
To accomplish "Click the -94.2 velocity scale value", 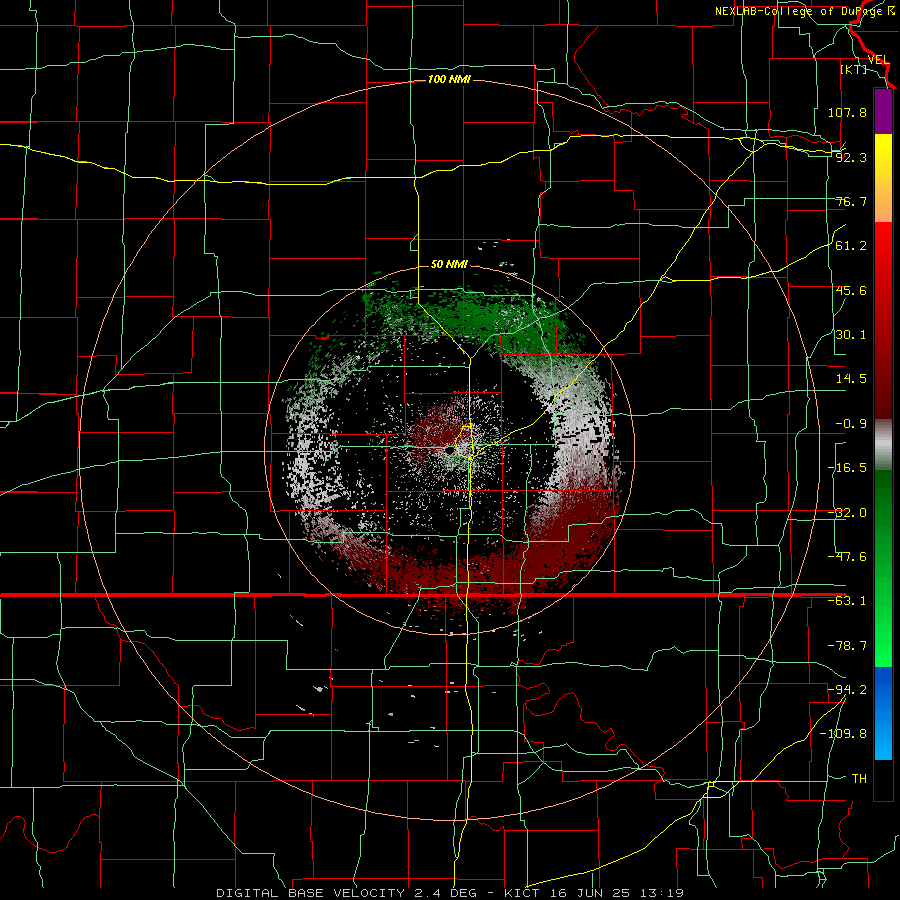I will click(x=847, y=689).
